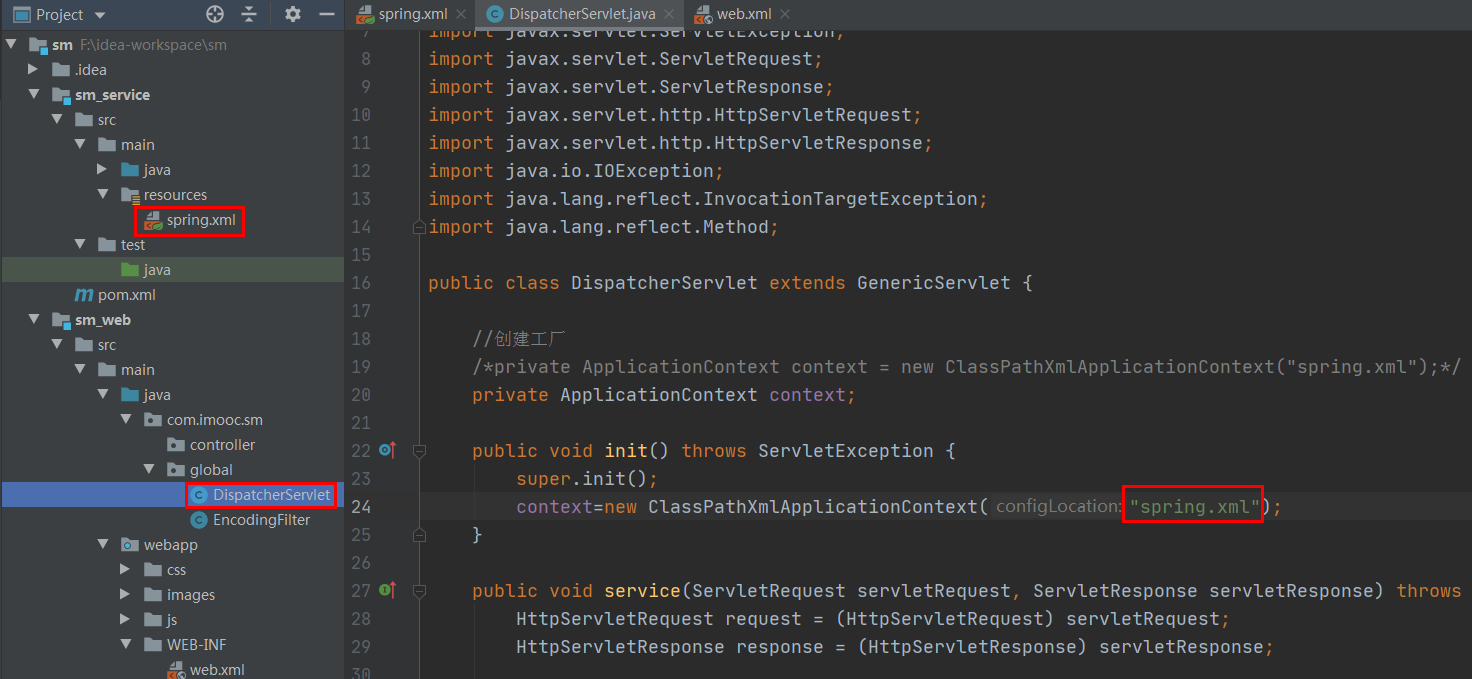Collapse the global package arrow
Viewport: 1472px width, 679px height.
coord(149,470)
